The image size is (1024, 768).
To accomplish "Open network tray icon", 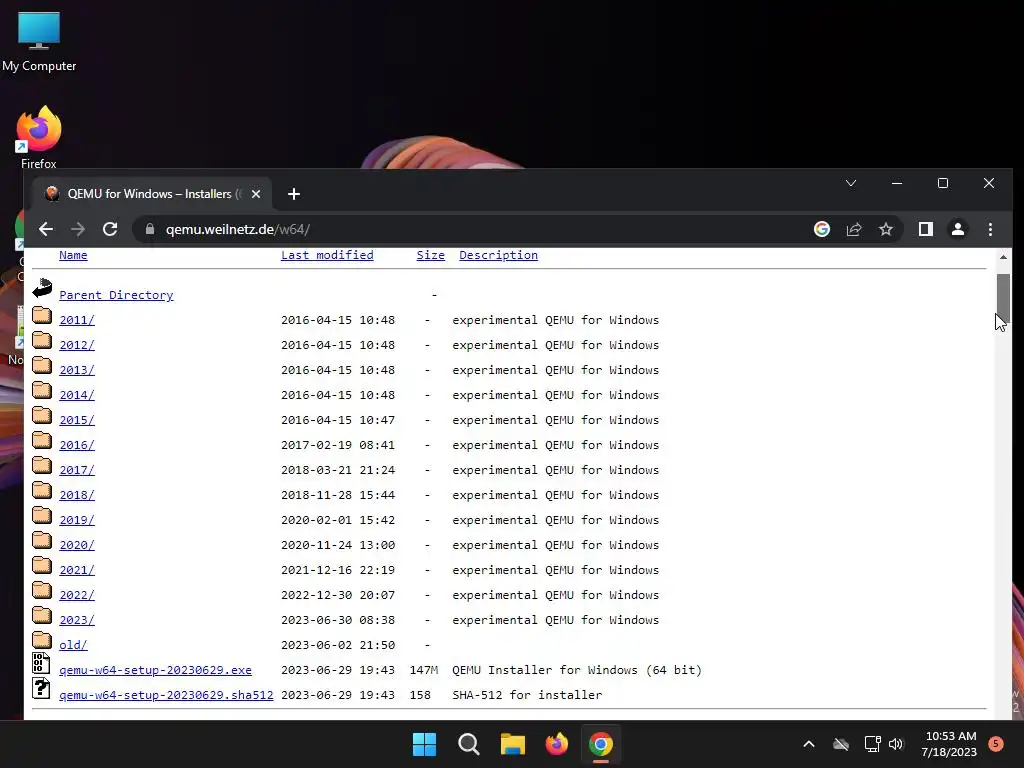I will [872, 744].
